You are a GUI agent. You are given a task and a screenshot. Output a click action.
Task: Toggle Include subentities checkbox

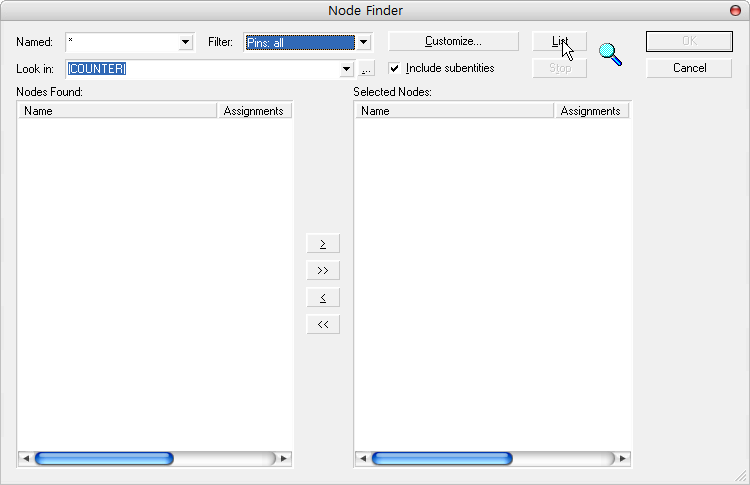click(x=395, y=68)
